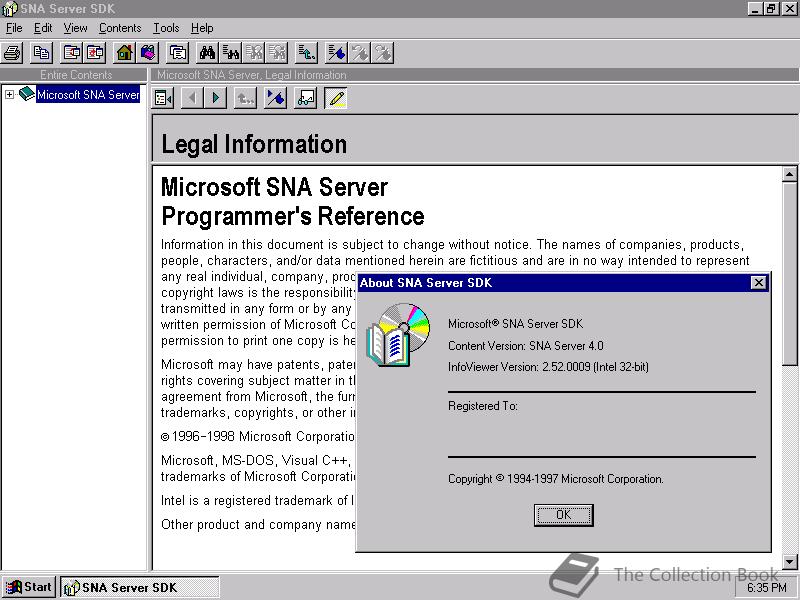Viewport: 800px width, 600px height.
Task: Click the Microsoft SNA Server, Legal Information header bar
Action: click(x=474, y=74)
